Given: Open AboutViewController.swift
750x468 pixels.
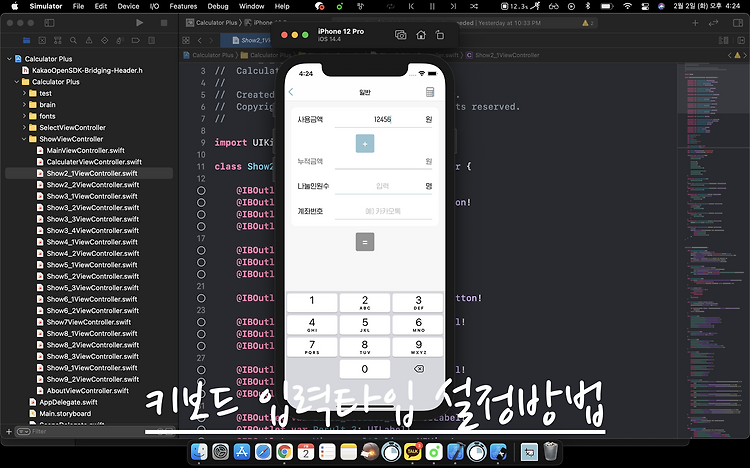Looking at the screenshot, I should coord(88,390).
